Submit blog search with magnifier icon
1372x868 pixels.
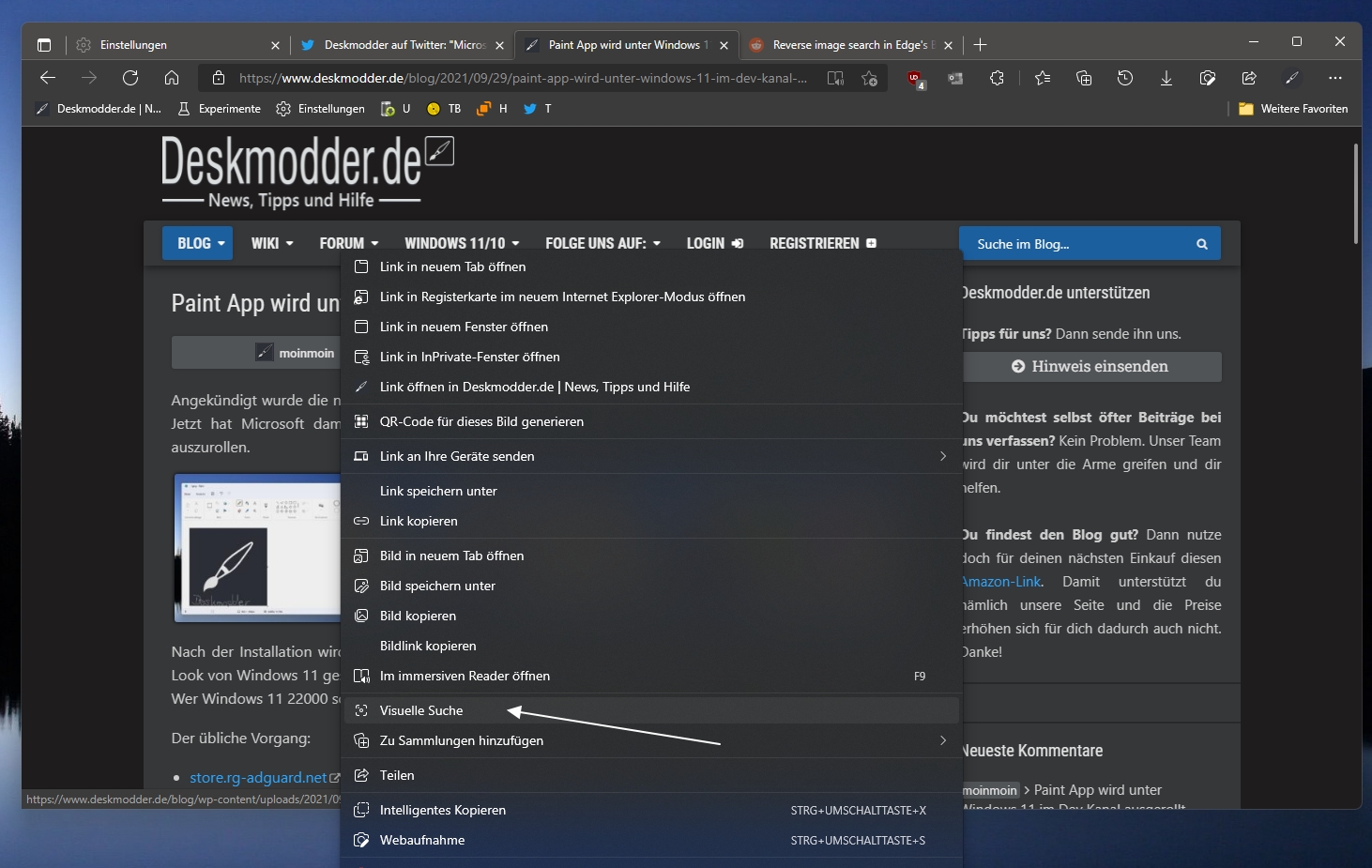1202,244
